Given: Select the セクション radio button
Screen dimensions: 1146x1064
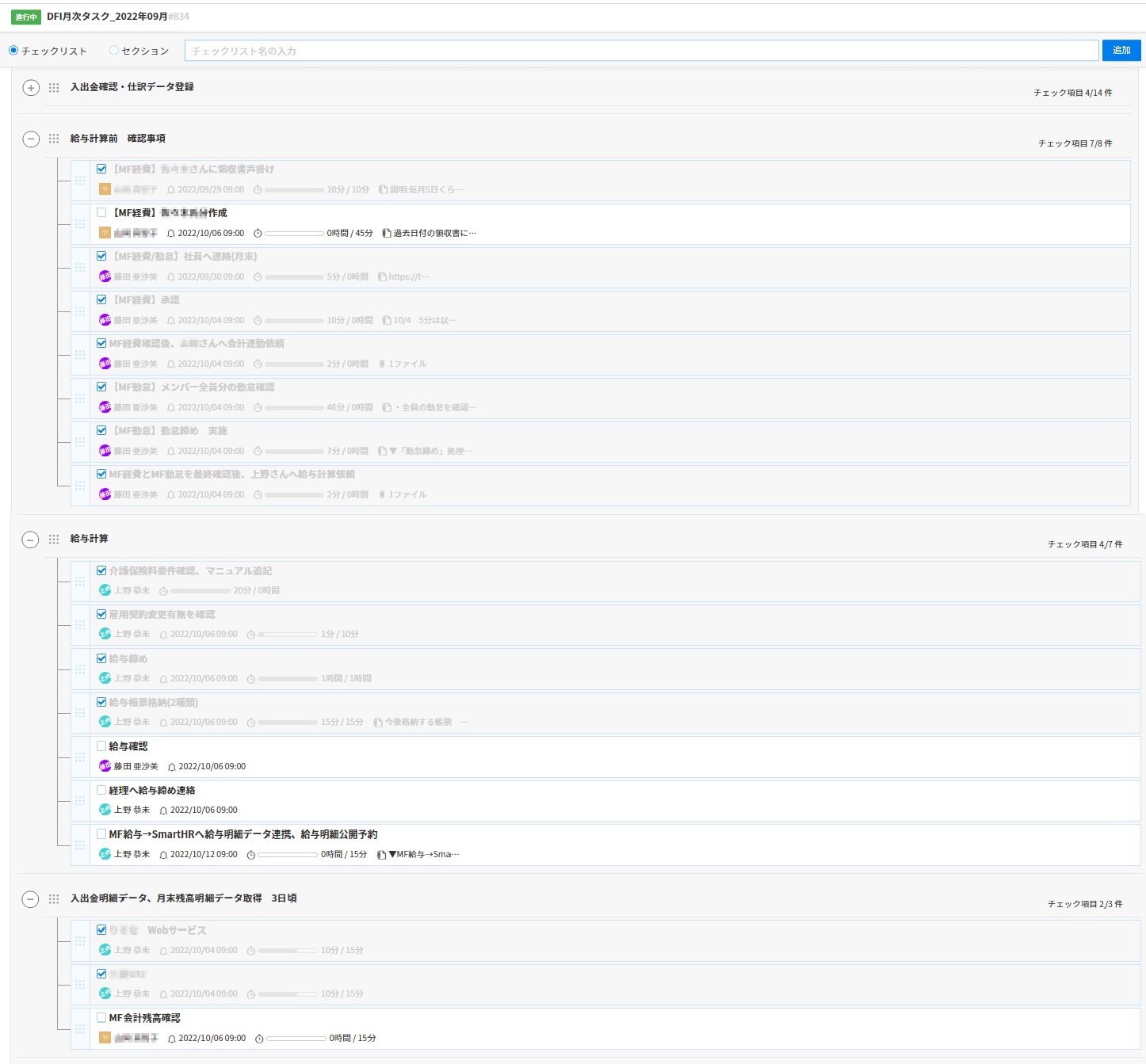Looking at the screenshot, I should click(x=114, y=51).
